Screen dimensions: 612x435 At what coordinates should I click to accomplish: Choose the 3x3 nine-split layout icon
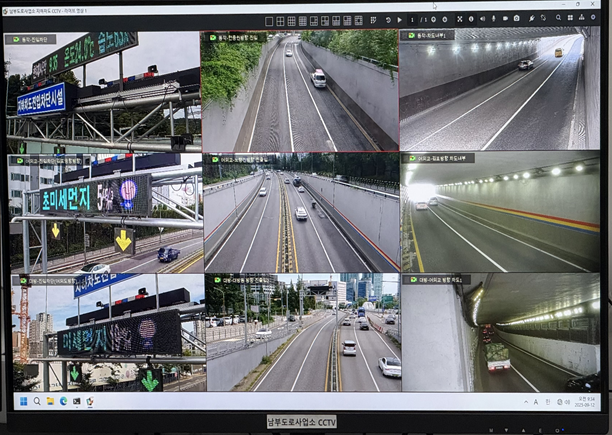pos(291,20)
